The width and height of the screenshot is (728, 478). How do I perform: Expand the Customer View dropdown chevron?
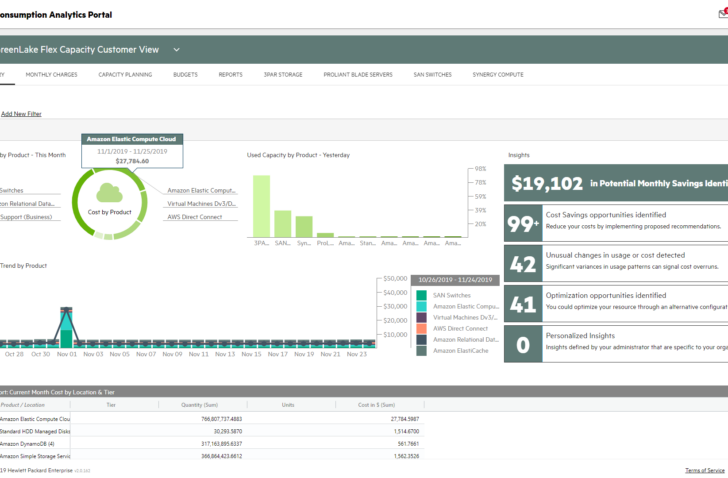pos(176,50)
